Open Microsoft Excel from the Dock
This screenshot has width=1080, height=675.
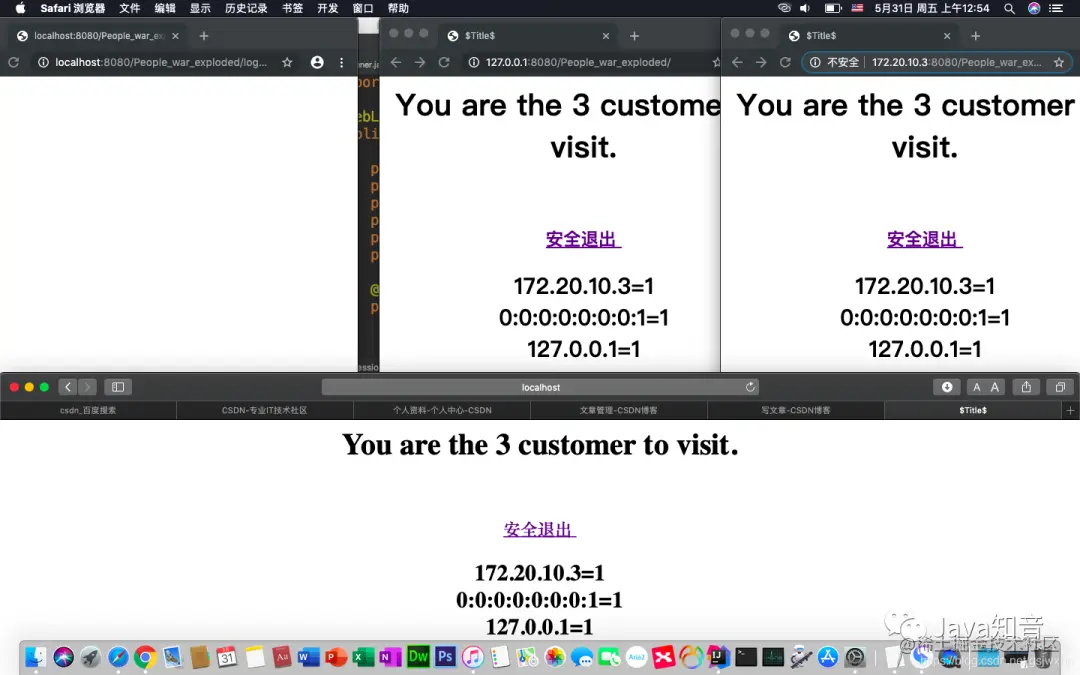click(363, 657)
